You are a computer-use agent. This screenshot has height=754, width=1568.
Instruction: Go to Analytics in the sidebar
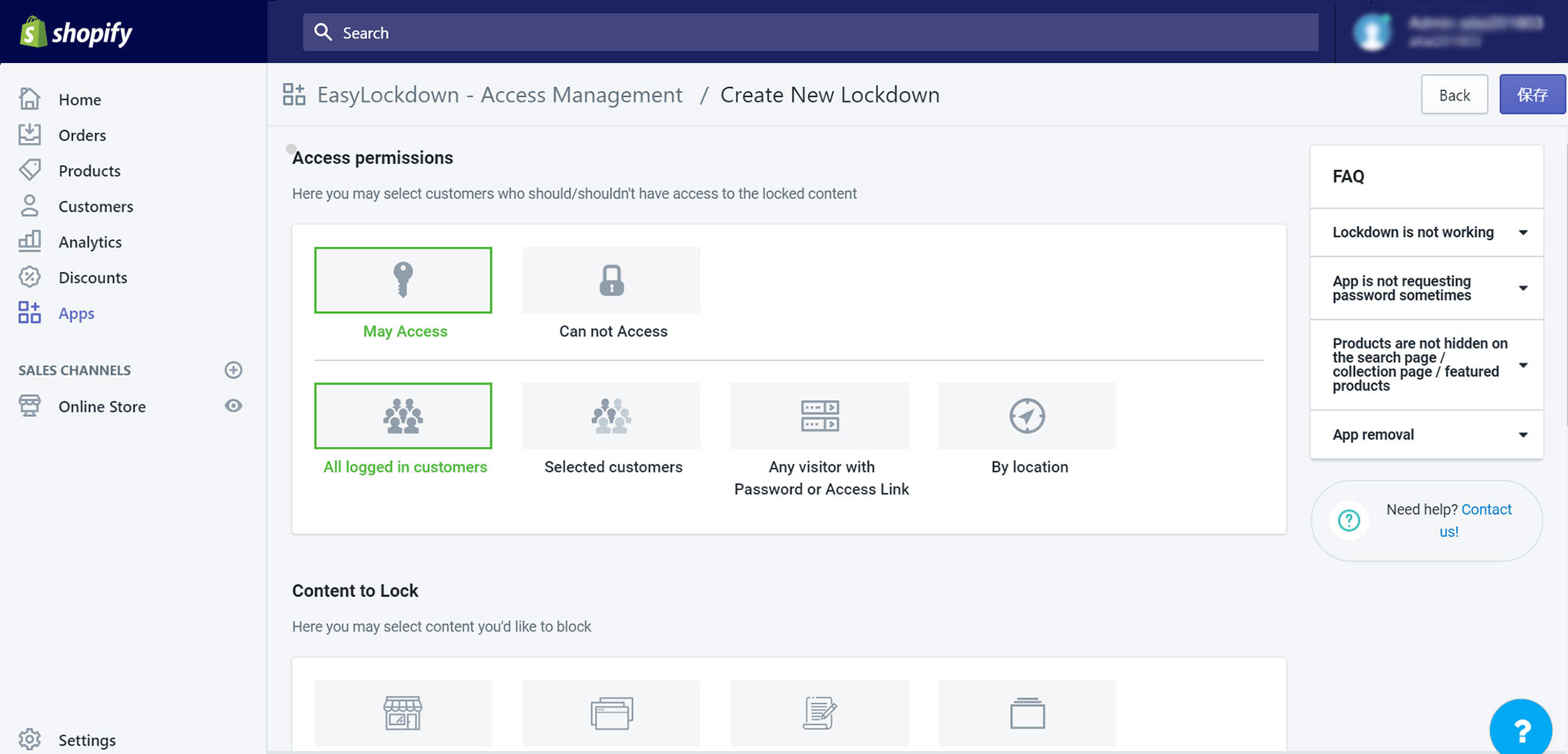click(x=89, y=242)
